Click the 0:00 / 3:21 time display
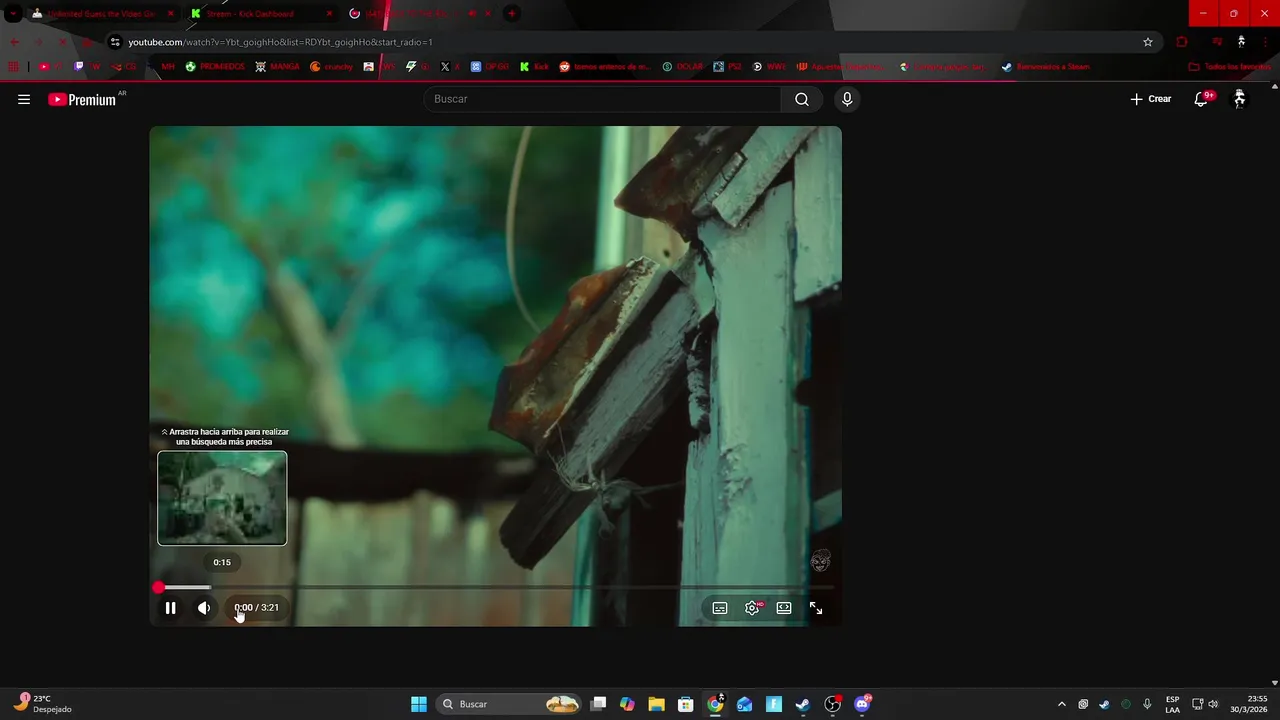This screenshot has width=1280, height=720. [257, 608]
